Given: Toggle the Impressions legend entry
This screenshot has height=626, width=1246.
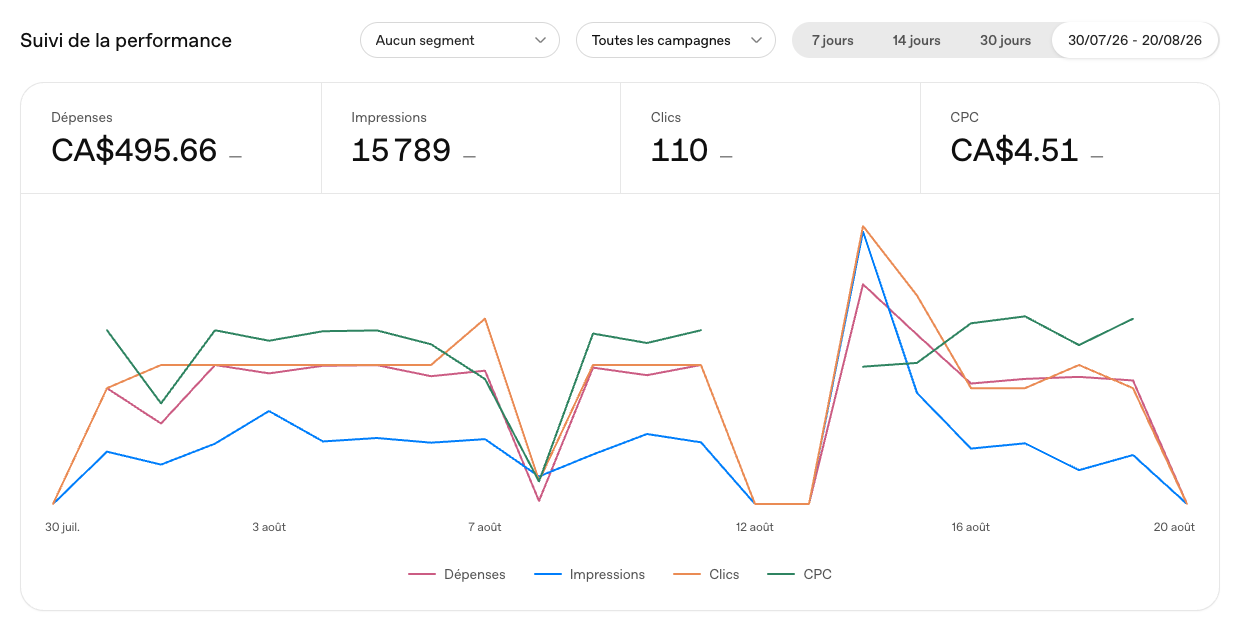Looking at the screenshot, I should click(x=590, y=574).
